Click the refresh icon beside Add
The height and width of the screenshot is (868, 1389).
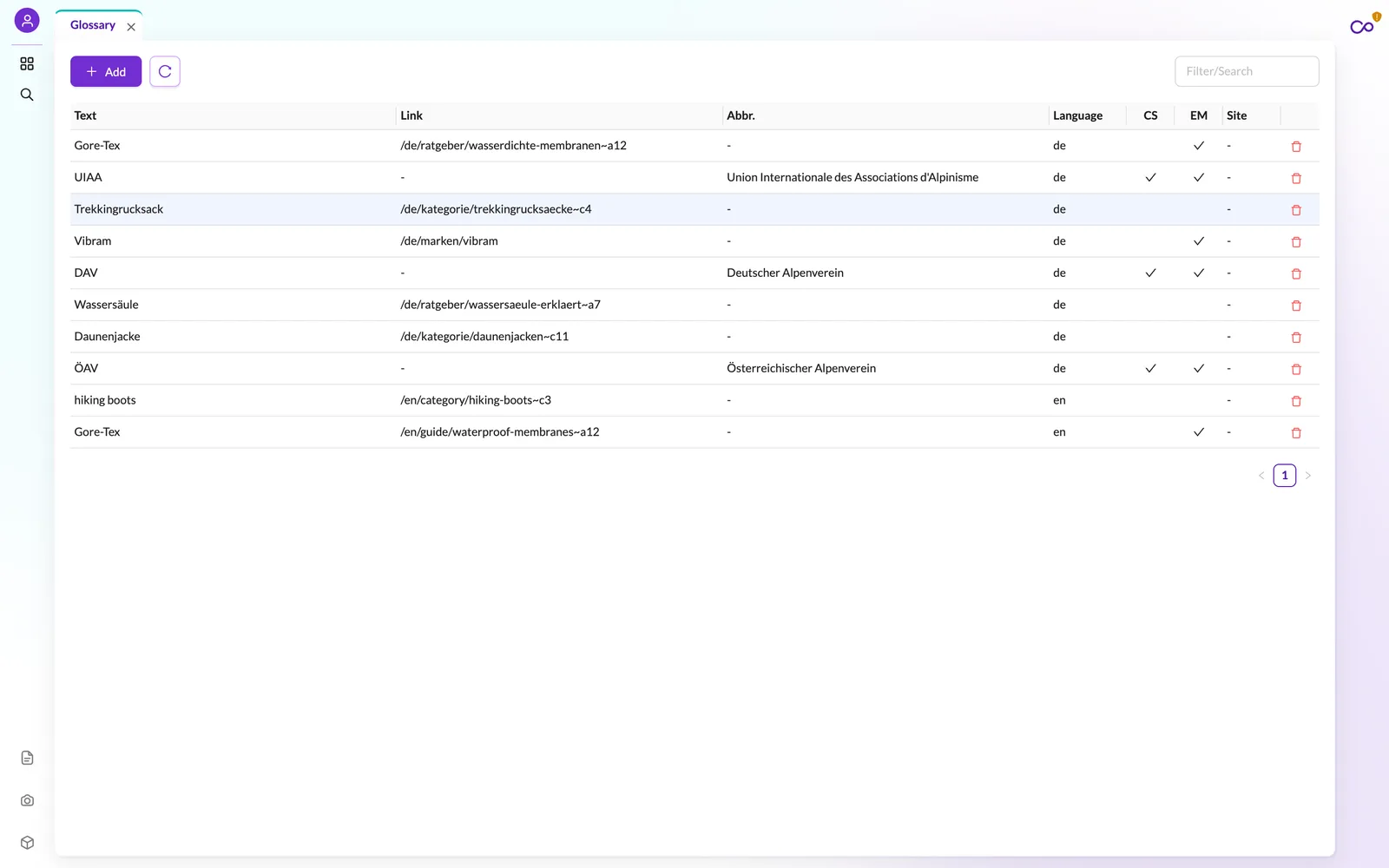pyautogui.click(x=165, y=71)
